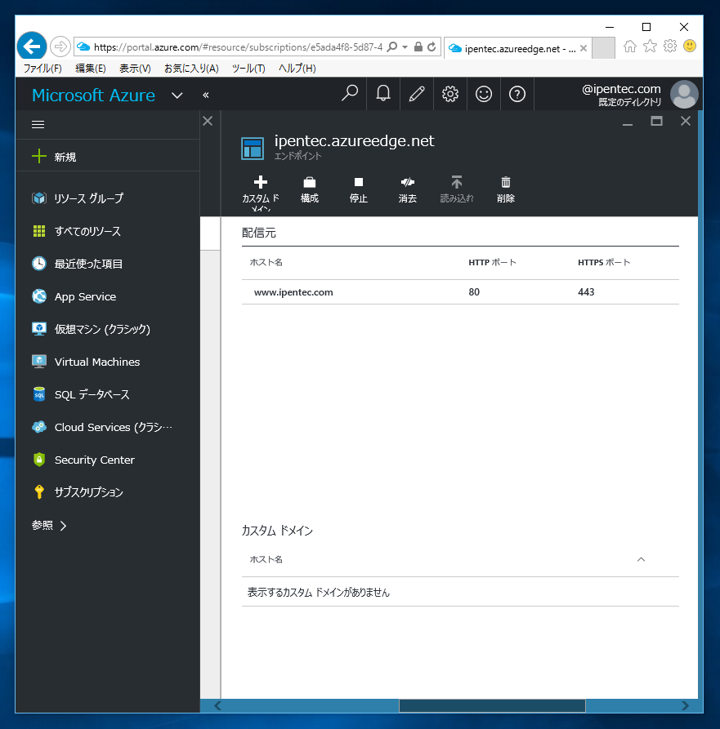
Task: Send feedback via Azure smiley icon
Action: 483,94
